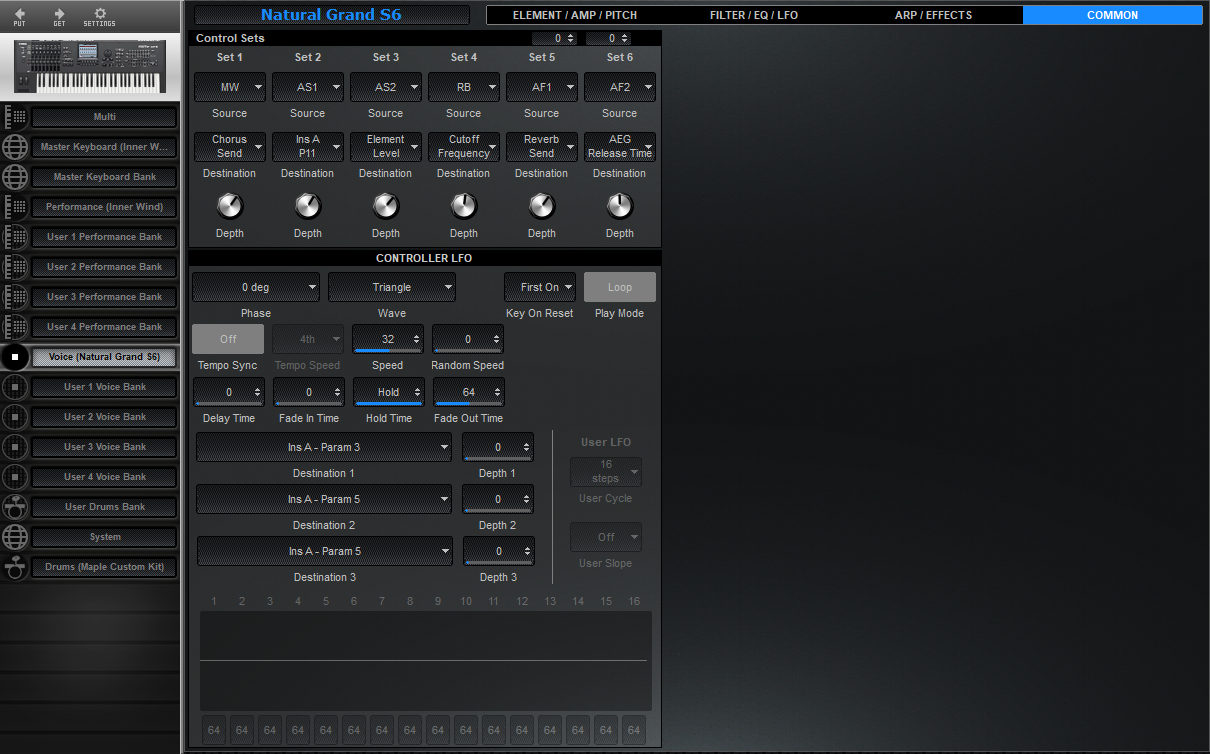
Task: Open the Set 1 Source dropdown showing MW
Action: (229, 87)
